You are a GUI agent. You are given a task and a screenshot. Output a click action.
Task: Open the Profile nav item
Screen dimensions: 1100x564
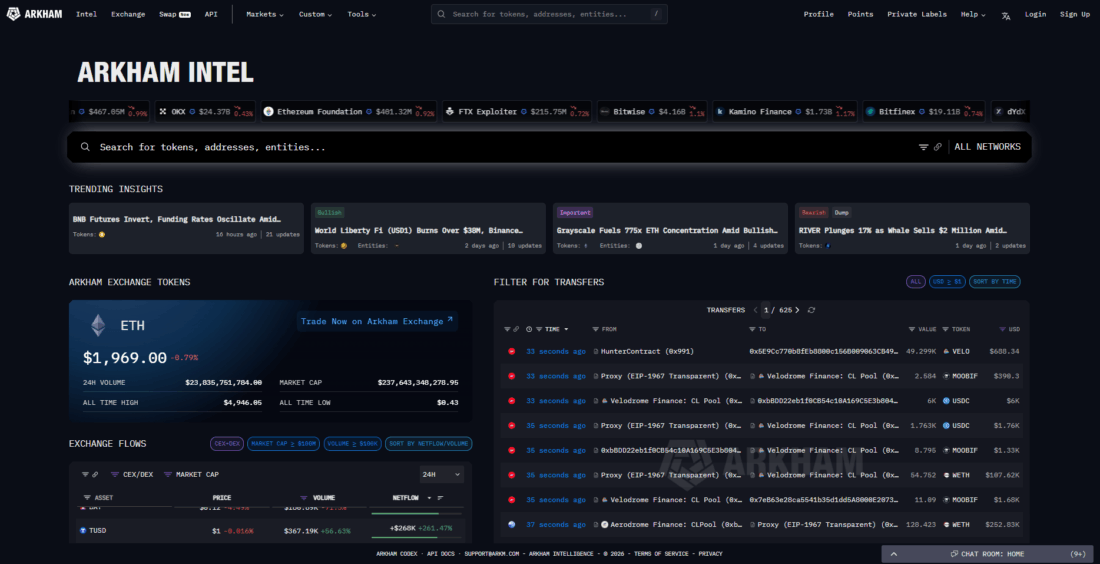point(819,14)
